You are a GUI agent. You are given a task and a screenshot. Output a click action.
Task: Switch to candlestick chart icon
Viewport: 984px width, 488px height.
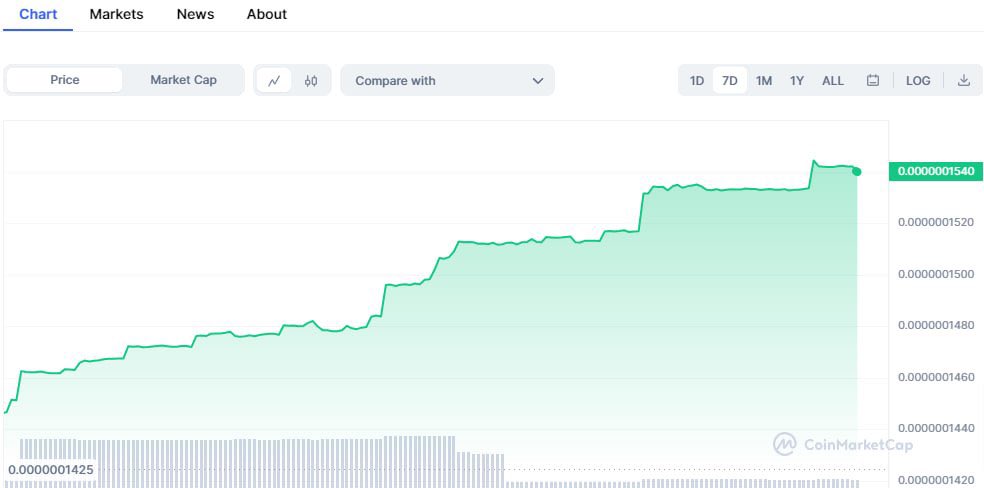click(311, 80)
